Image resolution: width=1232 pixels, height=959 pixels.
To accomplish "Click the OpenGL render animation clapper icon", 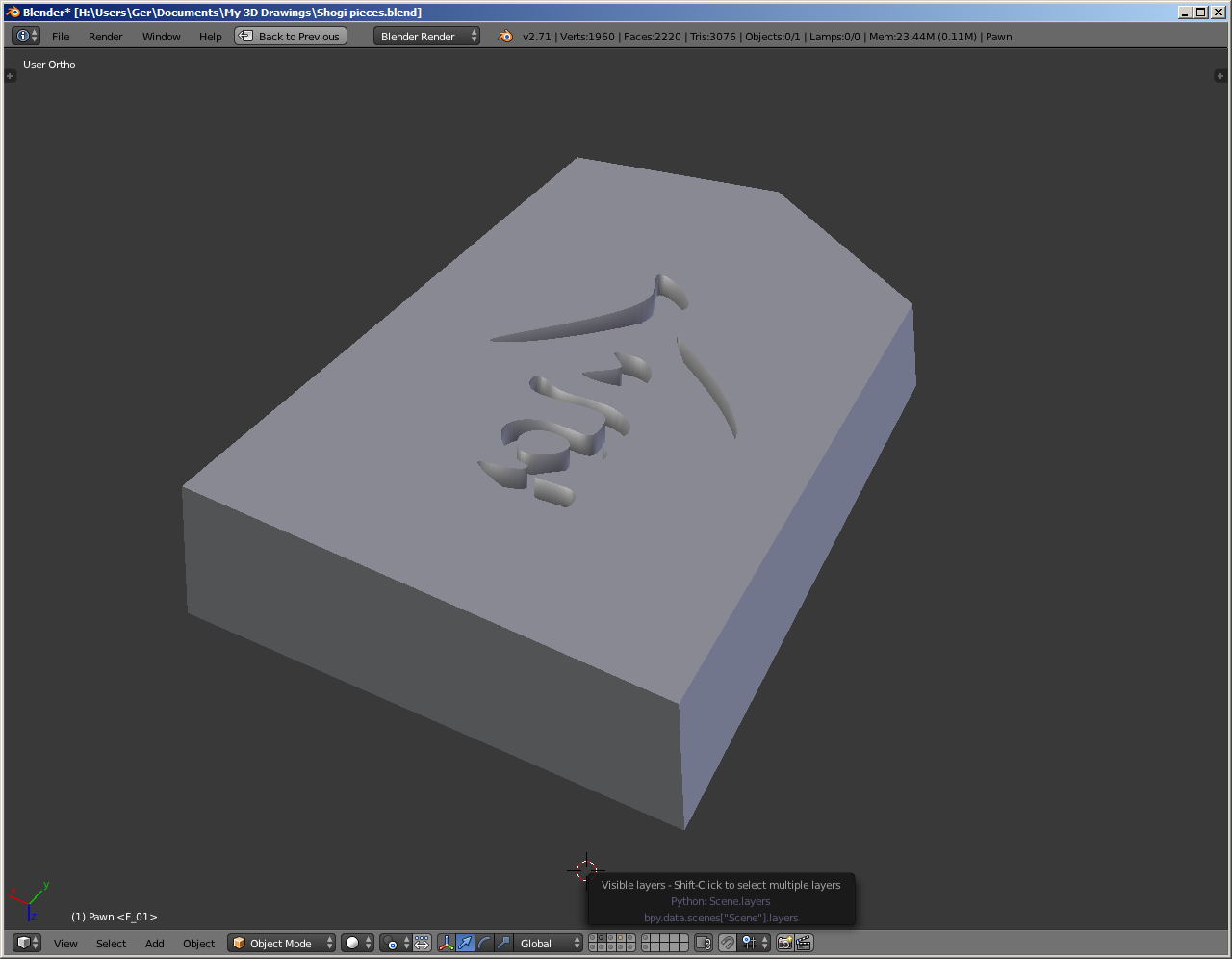I will point(804,943).
